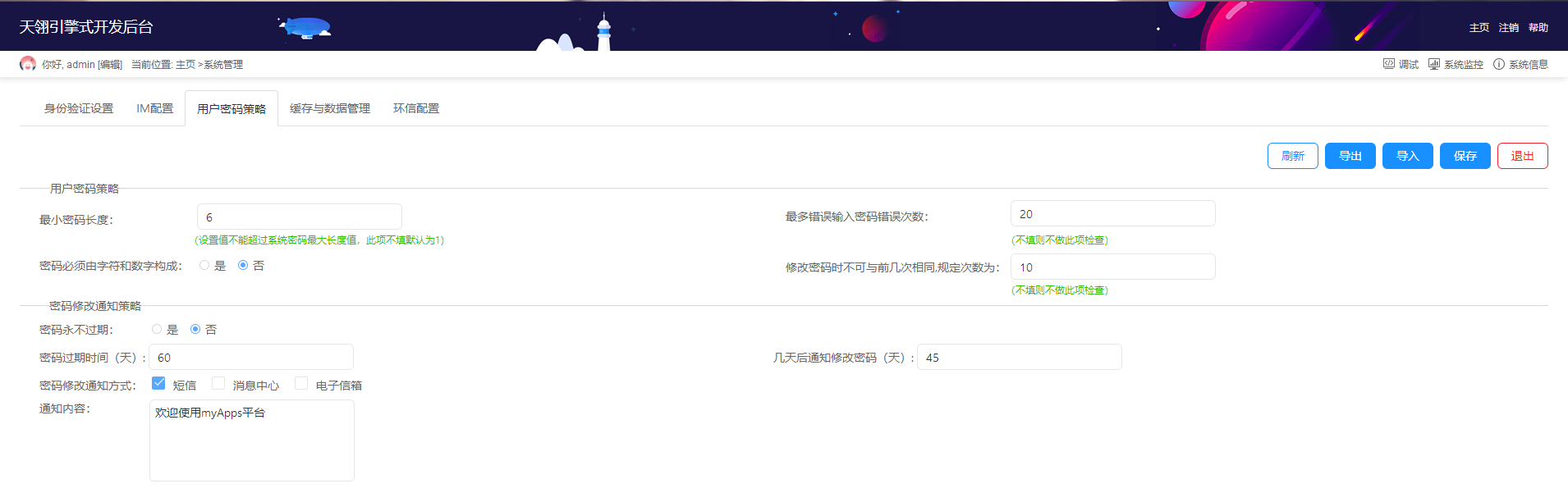Uncheck the 短信 notification checkbox
This screenshot has height=493, width=1568.
(x=158, y=383)
